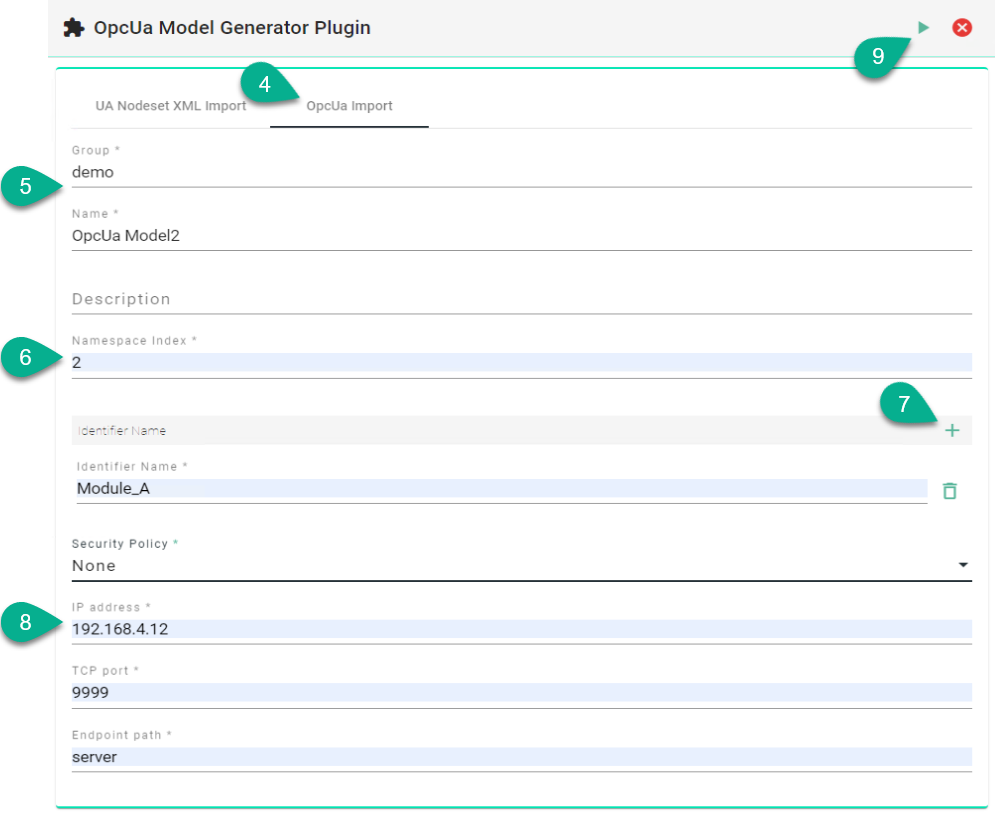Click the Name field with OpcUa Model2

(x=520, y=236)
